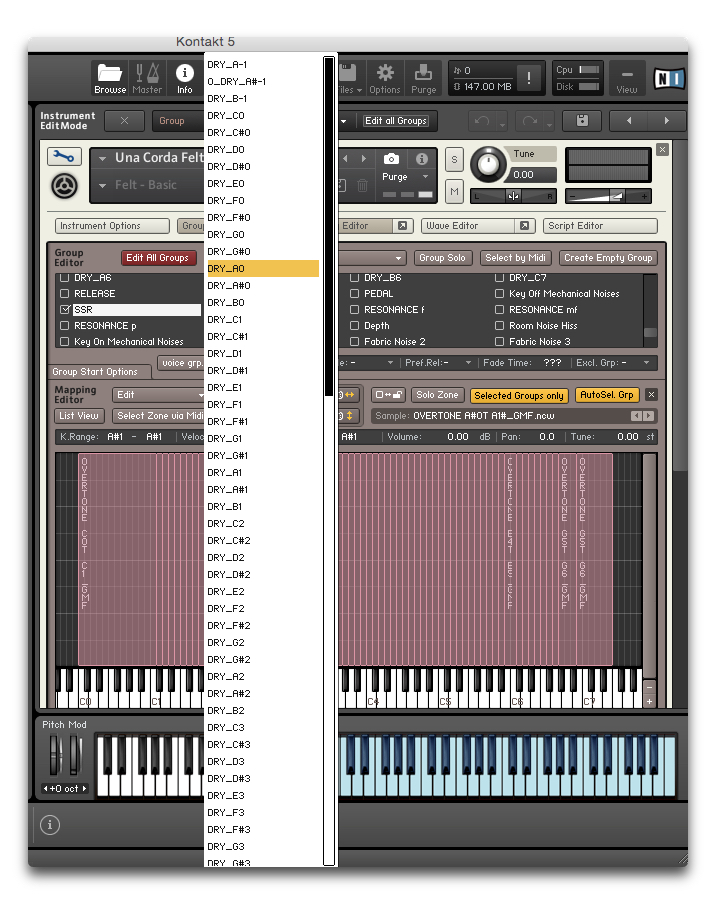Screen dimensions: 716x903
Task: Toggle Key Off Mechanical Noises checkbox
Action: click(499, 293)
